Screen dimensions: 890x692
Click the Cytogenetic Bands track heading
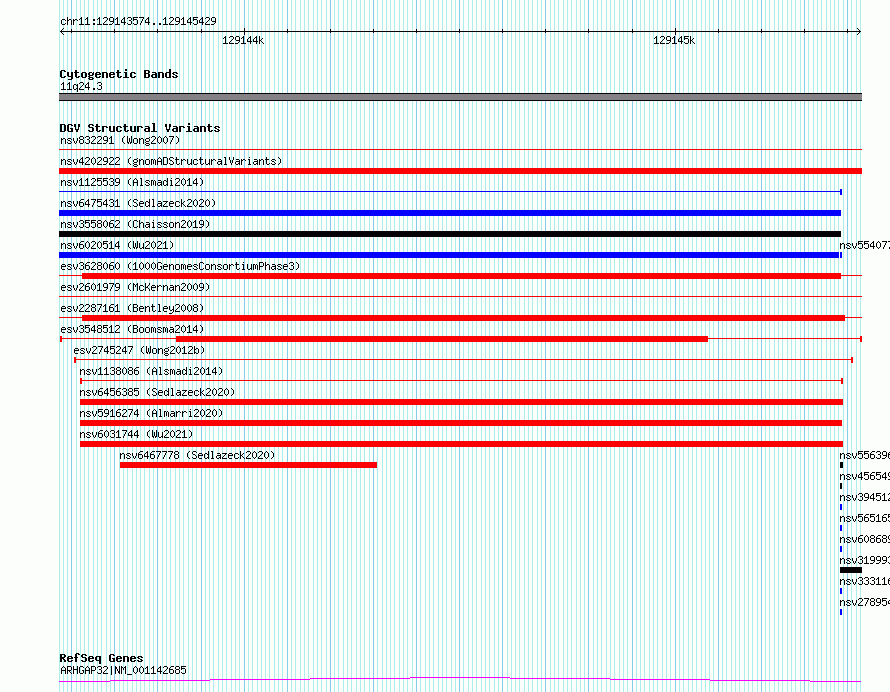point(119,74)
